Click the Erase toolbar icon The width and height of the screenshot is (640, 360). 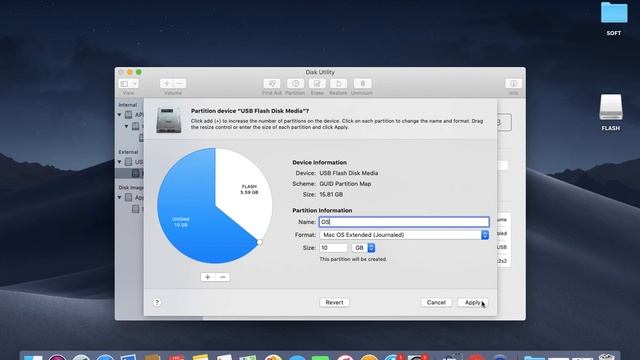(317, 84)
